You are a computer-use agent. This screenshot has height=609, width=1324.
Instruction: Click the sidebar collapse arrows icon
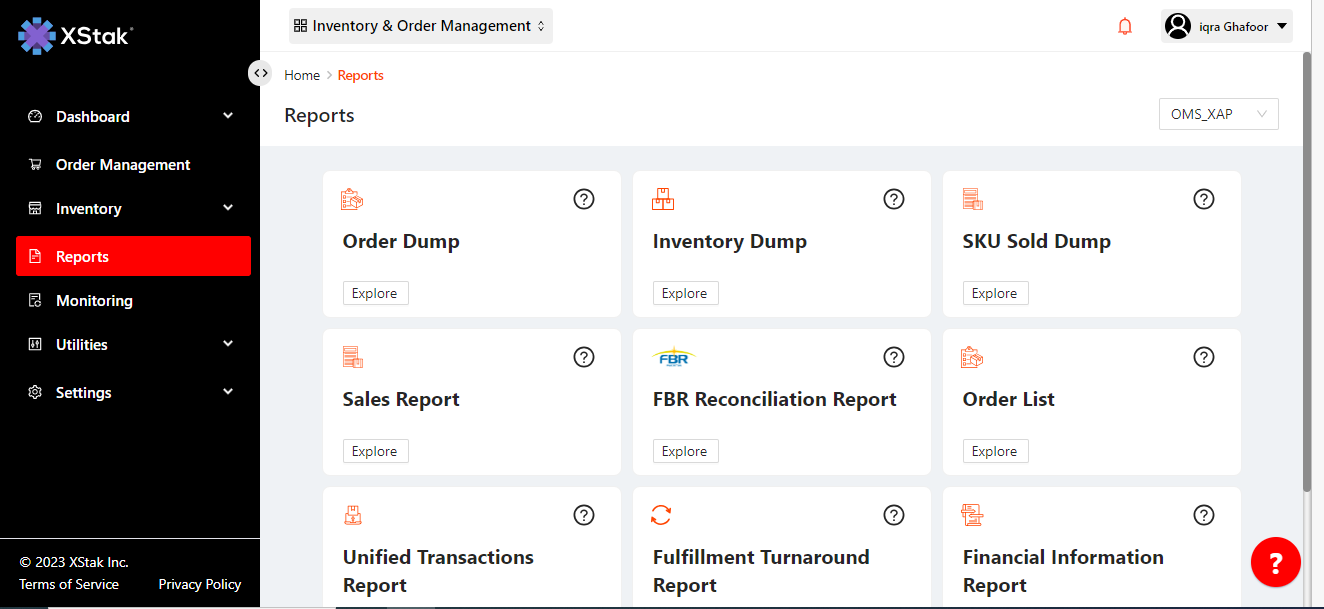(260, 73)
